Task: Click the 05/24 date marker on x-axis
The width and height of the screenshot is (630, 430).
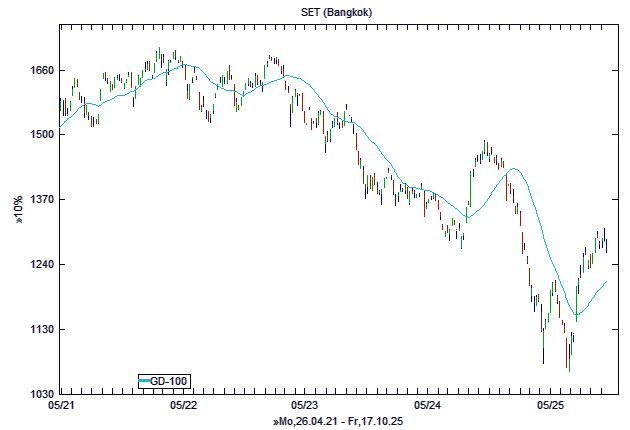Action: 428,406
